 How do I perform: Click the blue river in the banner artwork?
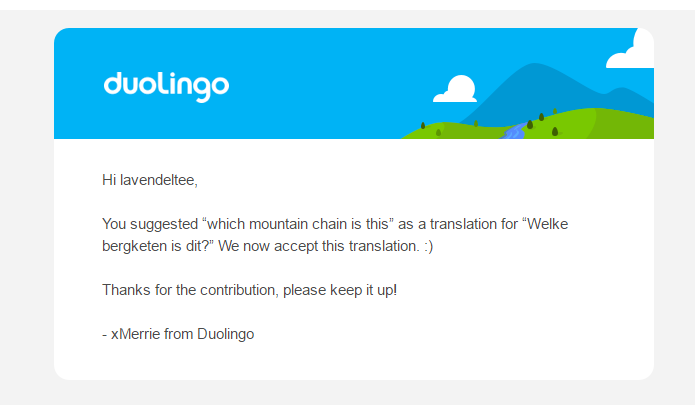(x=514, y=131)
